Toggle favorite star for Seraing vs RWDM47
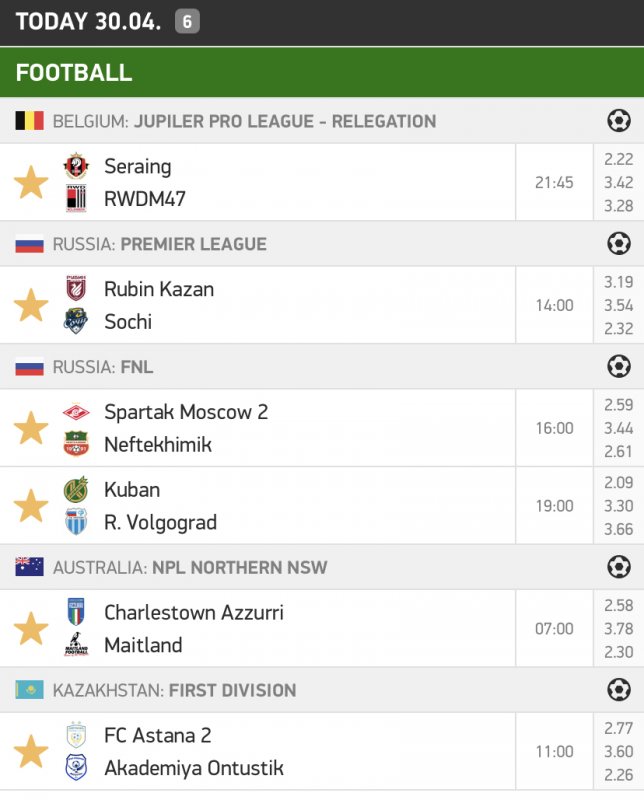Image resolution: width=644 pixels, height=800 pixels. (31, 183)
